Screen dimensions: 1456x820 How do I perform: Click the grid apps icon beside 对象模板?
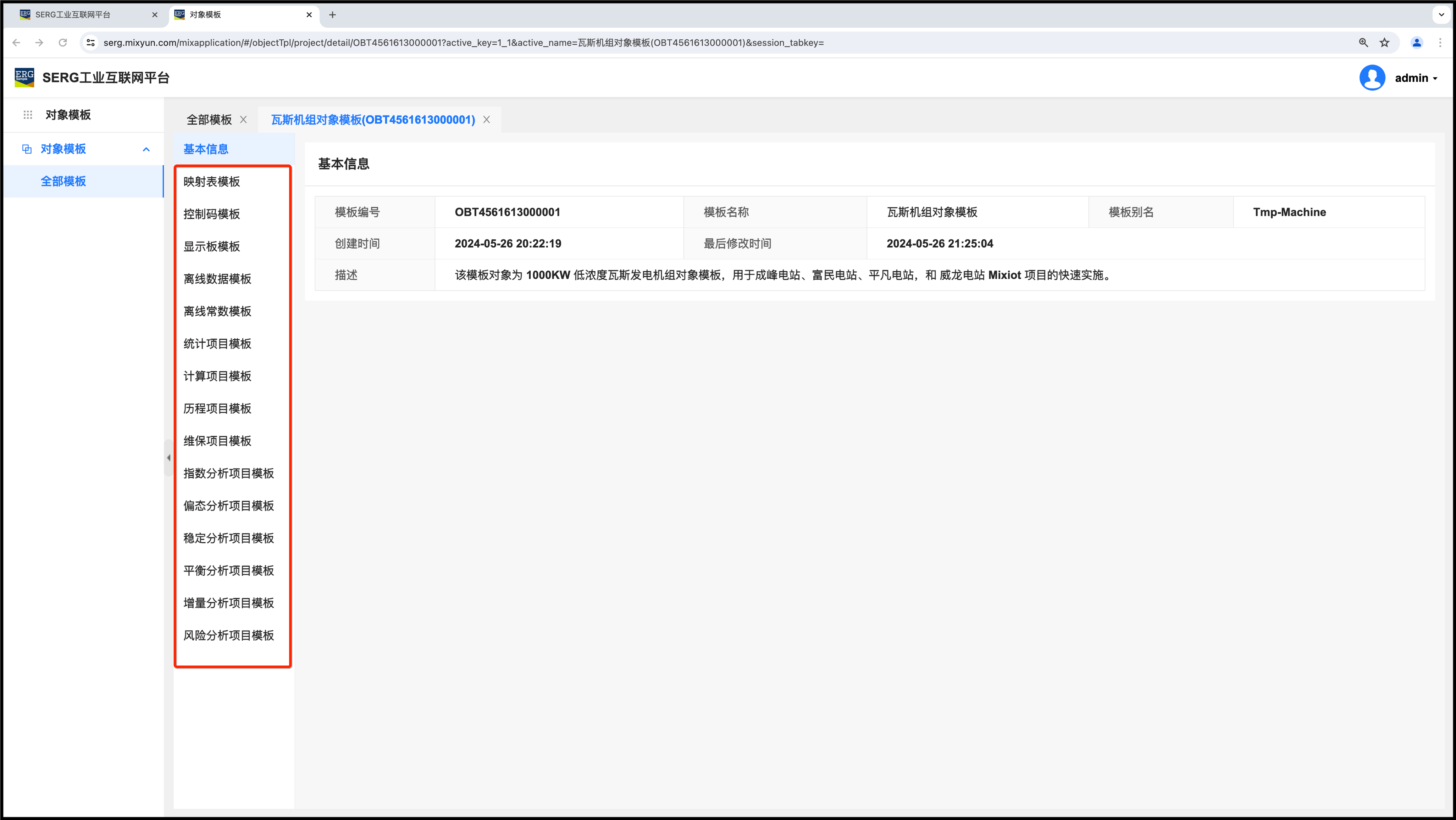28,115
